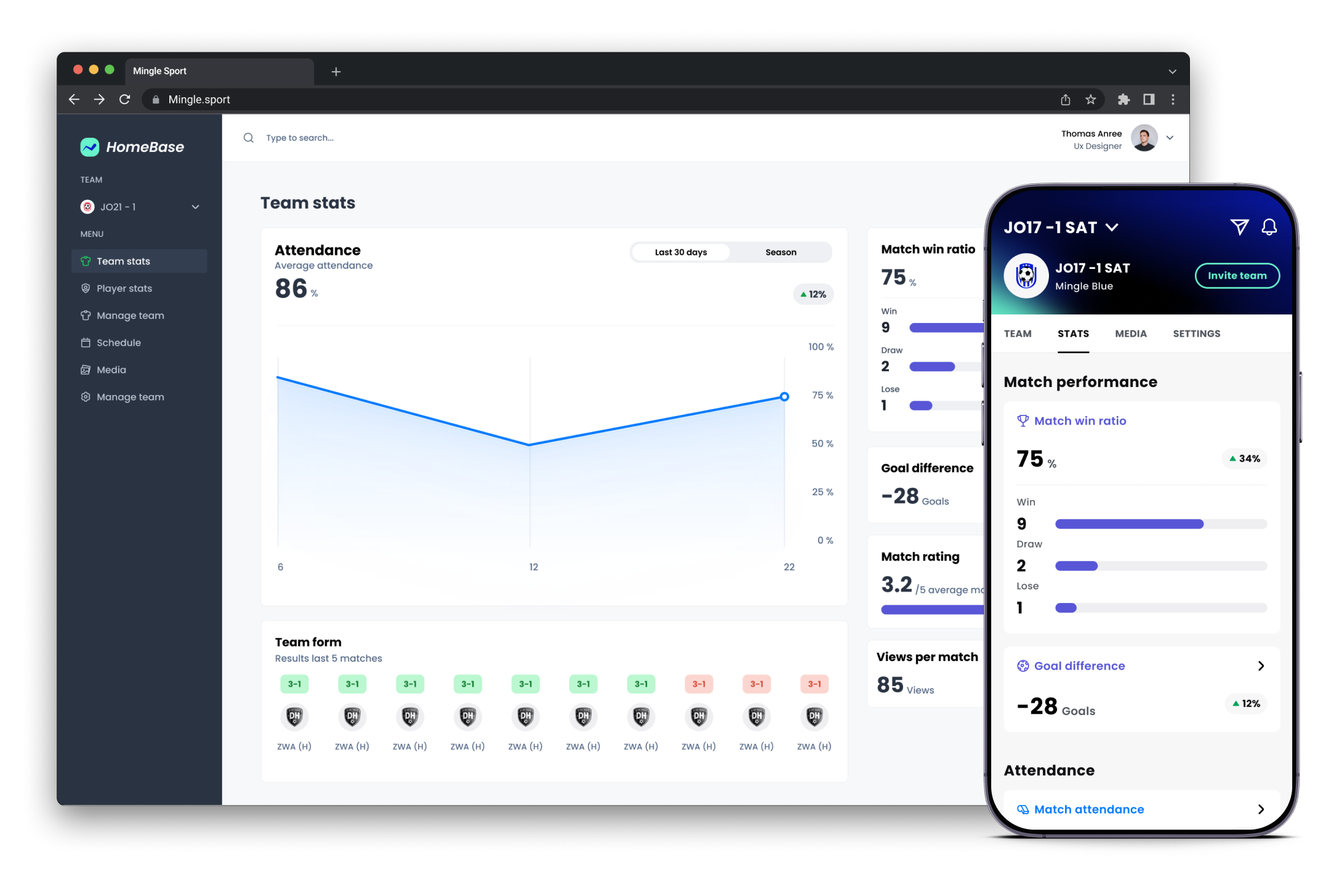Image resolution: width=1334 pixels, height=896 pixels.
Task: Tap the send/filter arrow icon in the phone header
Action: click(1239, 227)
